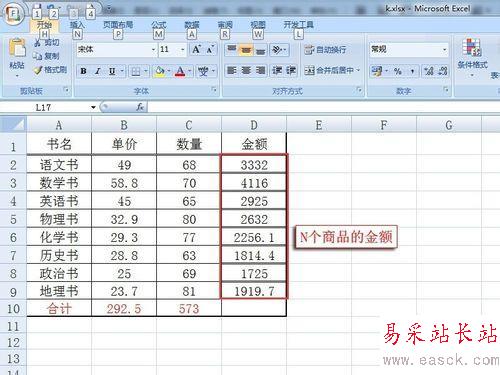Center text horizontally
This screenshot has height=375, width=500.
(246, 71)
